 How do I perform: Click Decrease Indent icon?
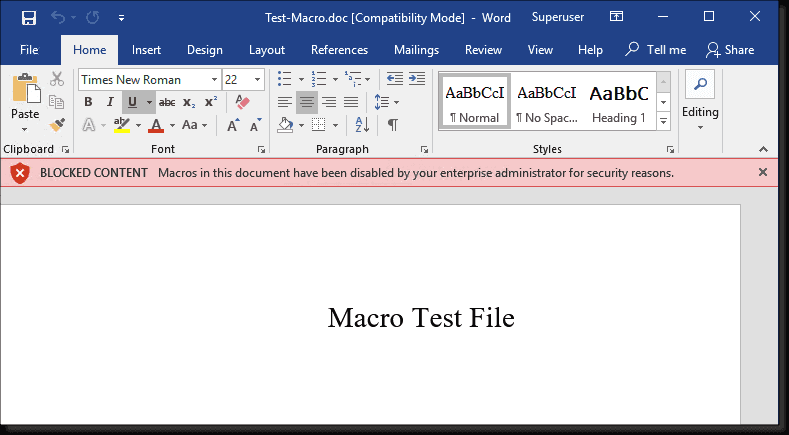point(395,79)
